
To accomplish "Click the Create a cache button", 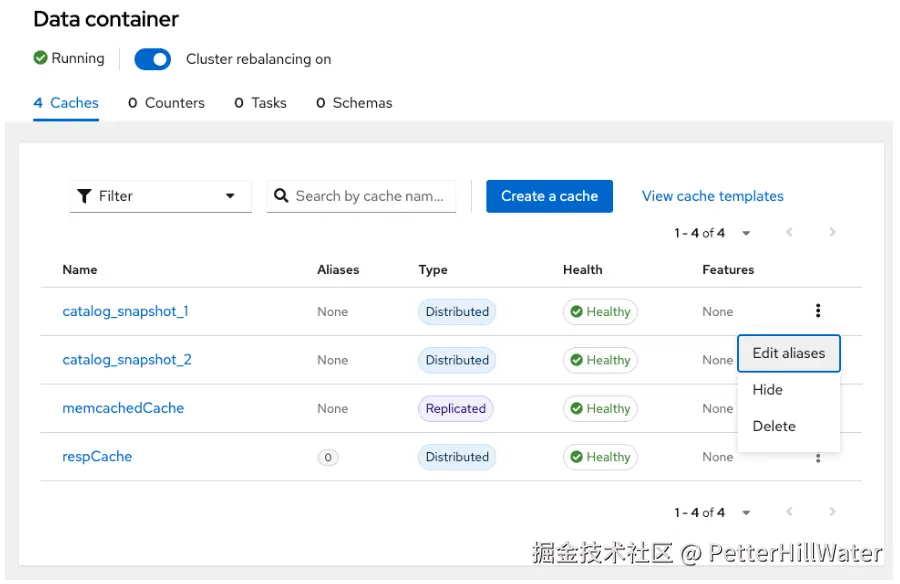I will click(549, 196).
